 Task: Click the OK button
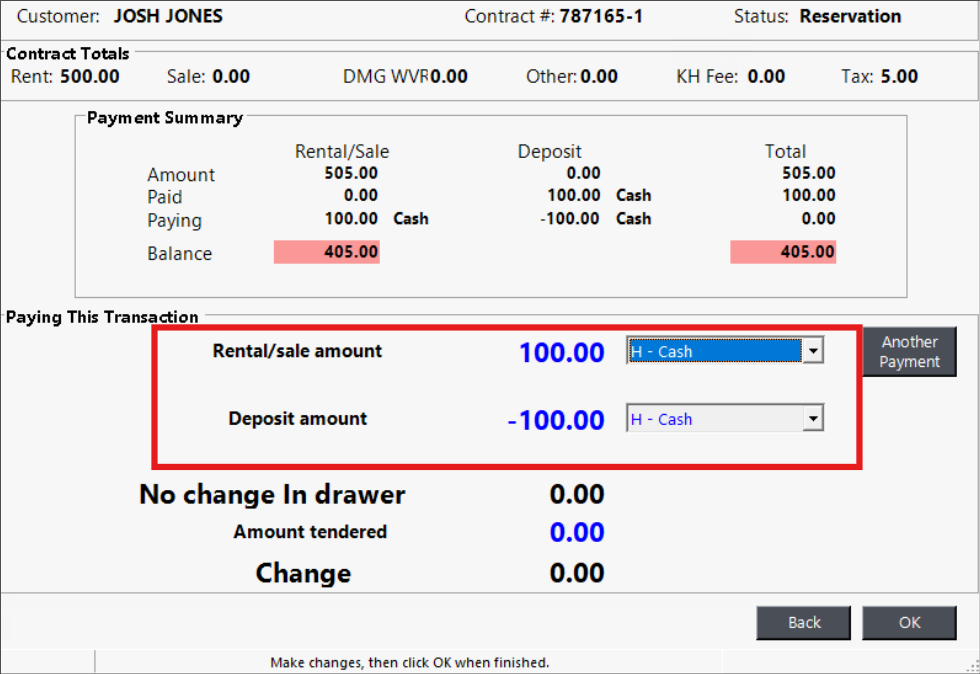click(x=909, y=622)
